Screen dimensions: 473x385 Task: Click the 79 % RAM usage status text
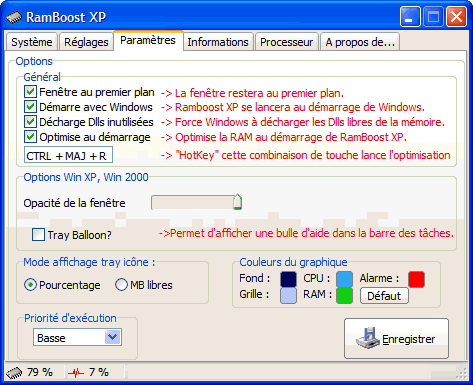point(40,372)
